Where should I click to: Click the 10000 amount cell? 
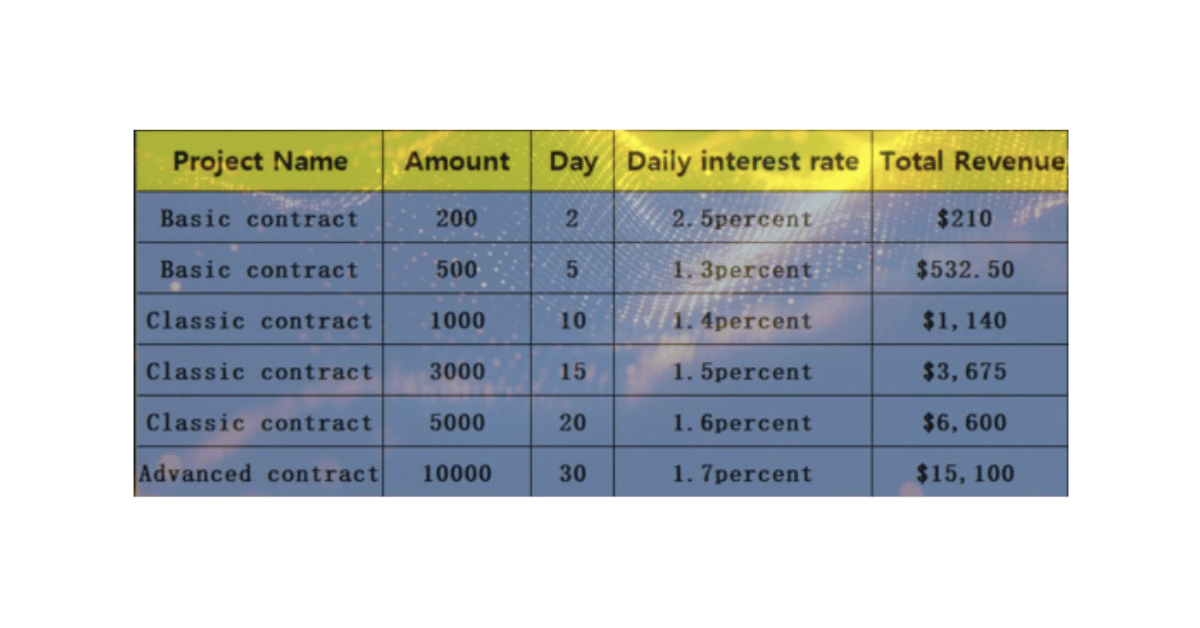(x=457, y=472)
